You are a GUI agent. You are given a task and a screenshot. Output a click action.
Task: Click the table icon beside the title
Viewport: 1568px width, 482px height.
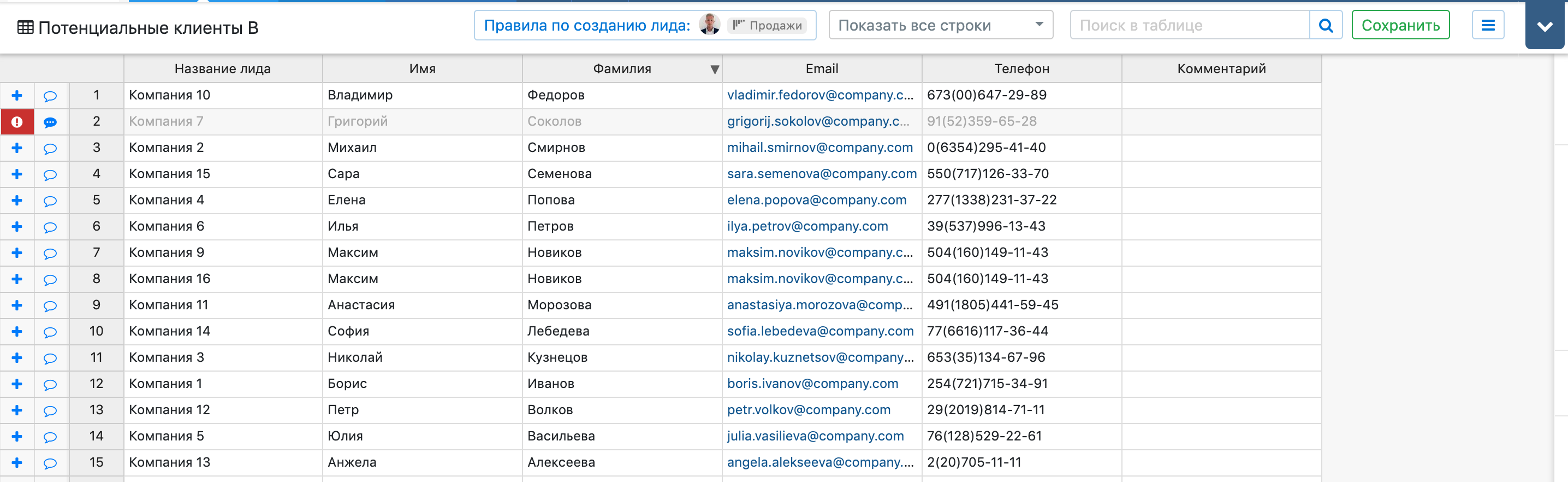(x=25, y=28)
